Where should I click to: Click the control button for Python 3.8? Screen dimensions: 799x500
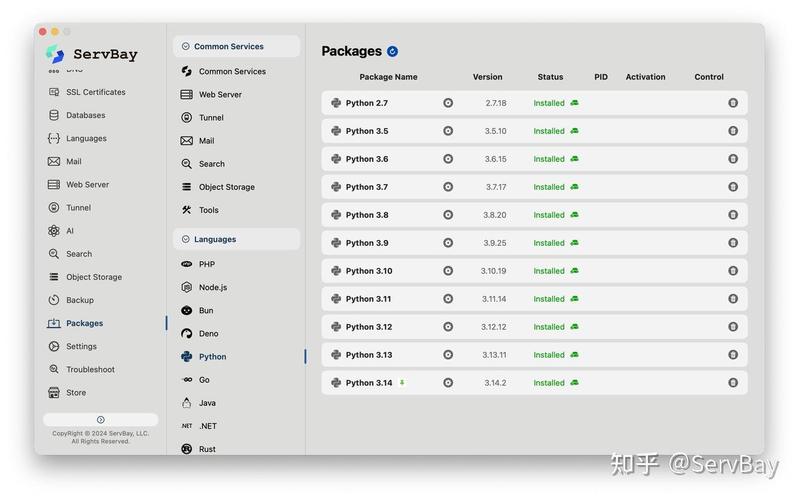click(733, 215)
